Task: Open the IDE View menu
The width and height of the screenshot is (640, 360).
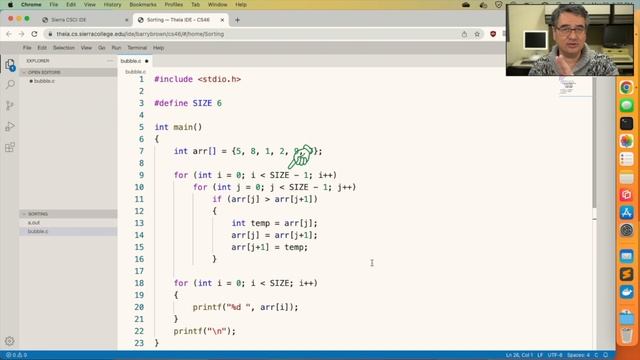Action: click(86, 48)
